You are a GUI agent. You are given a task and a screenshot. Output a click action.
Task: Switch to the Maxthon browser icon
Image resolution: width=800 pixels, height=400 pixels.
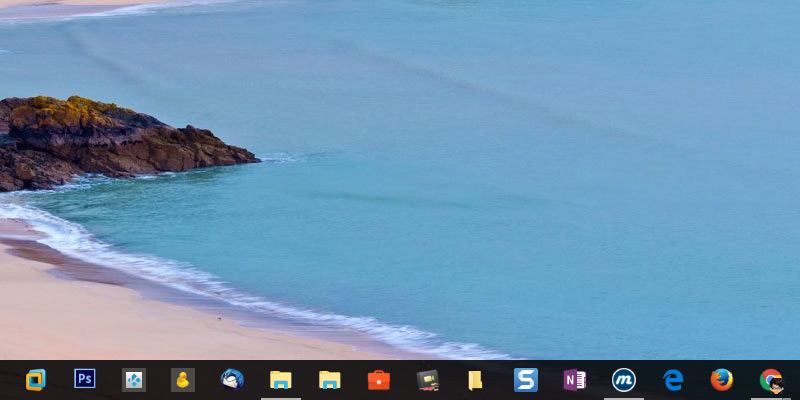click(x=623, y=380)
